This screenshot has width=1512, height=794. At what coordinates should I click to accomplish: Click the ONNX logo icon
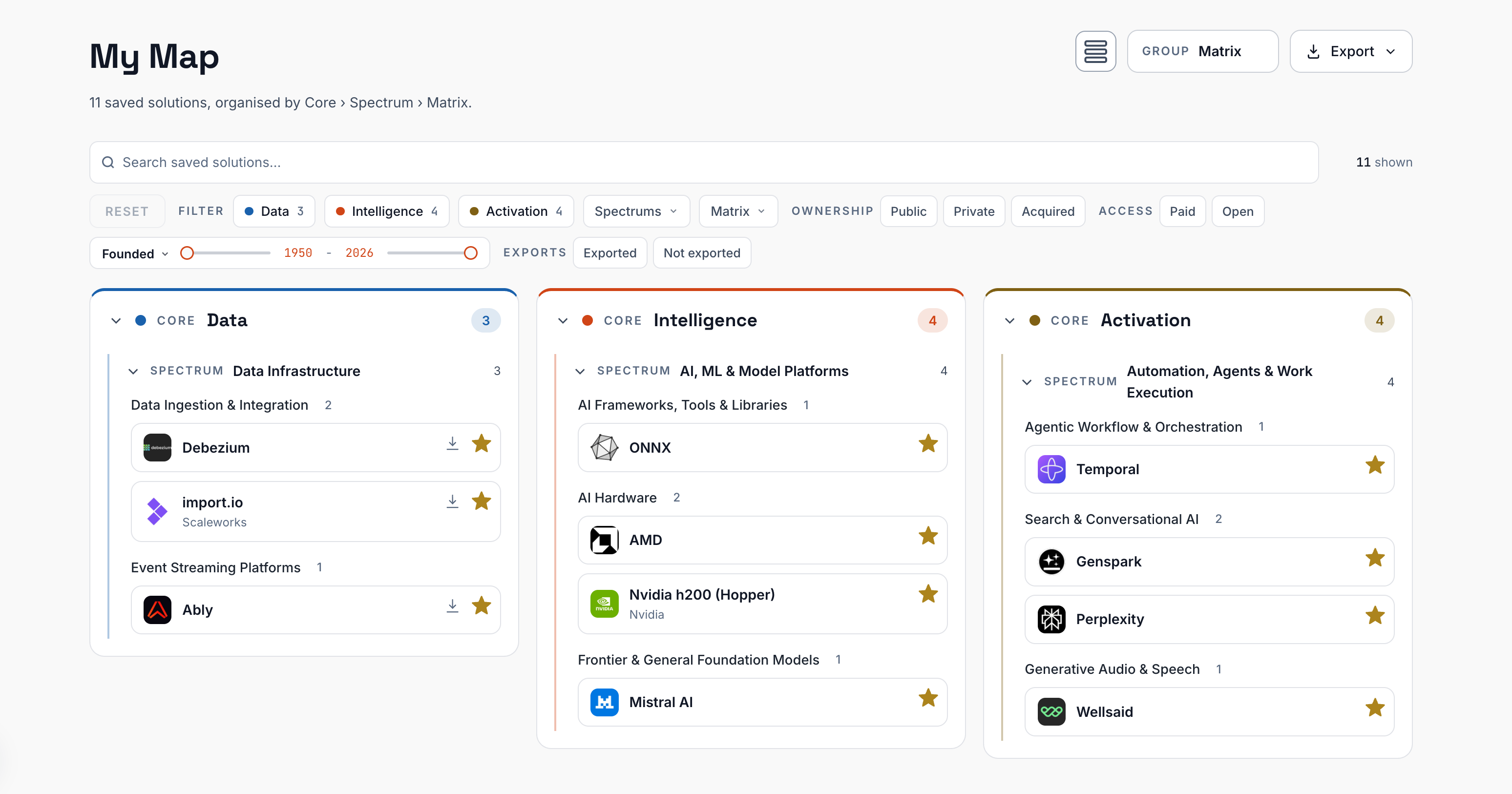pos(604,448)
